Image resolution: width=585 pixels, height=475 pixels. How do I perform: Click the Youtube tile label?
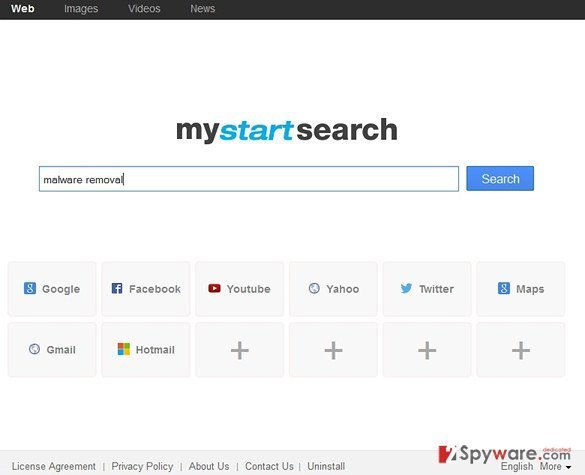coord(248,289)
